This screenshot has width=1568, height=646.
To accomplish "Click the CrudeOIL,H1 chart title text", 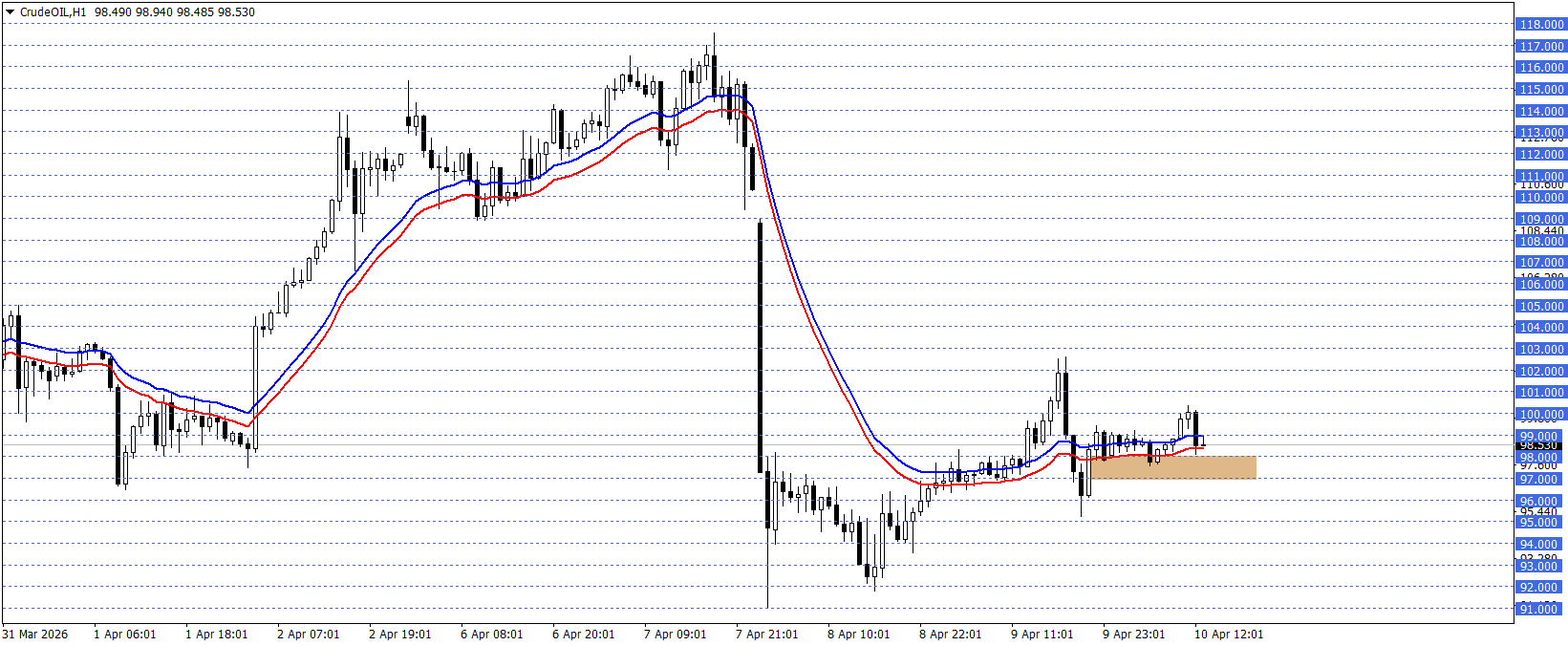I will point(54,12).
